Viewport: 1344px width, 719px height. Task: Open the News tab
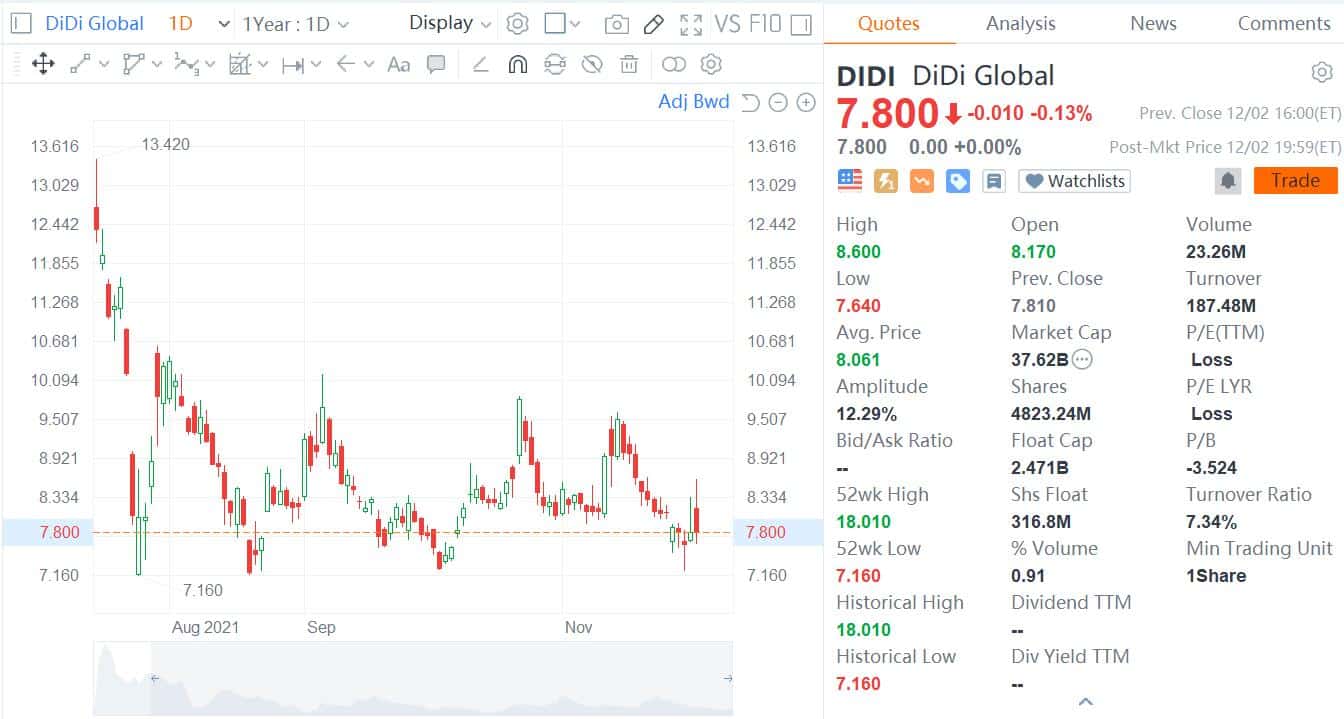(x=1152, y=22)
